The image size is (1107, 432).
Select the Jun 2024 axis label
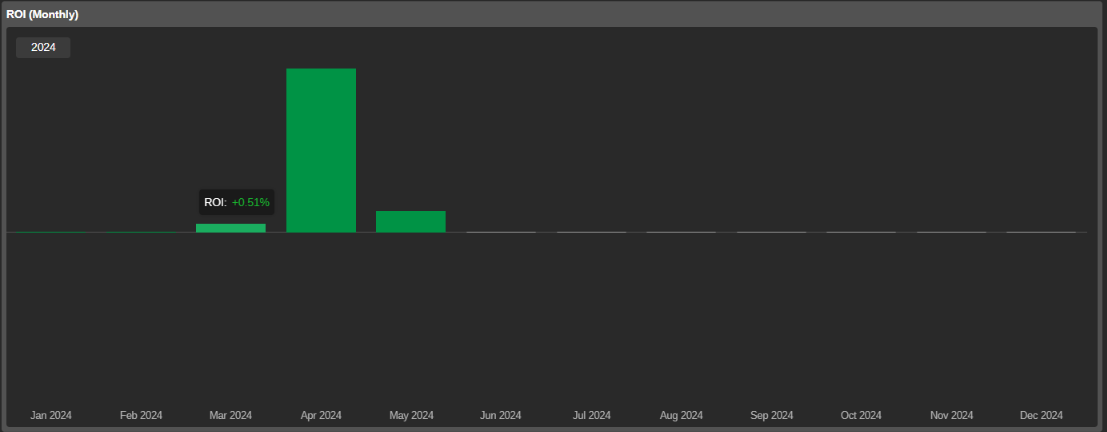(x=501, y=415)
